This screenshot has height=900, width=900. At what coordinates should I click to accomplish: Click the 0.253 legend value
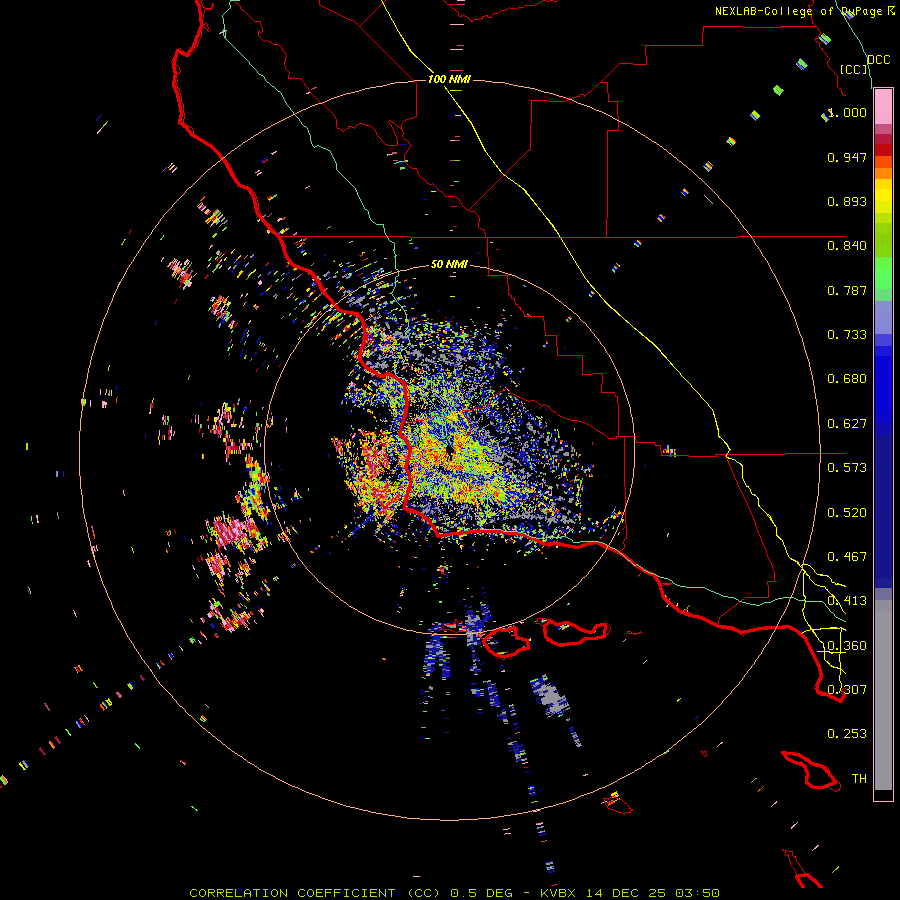[847, 734]
